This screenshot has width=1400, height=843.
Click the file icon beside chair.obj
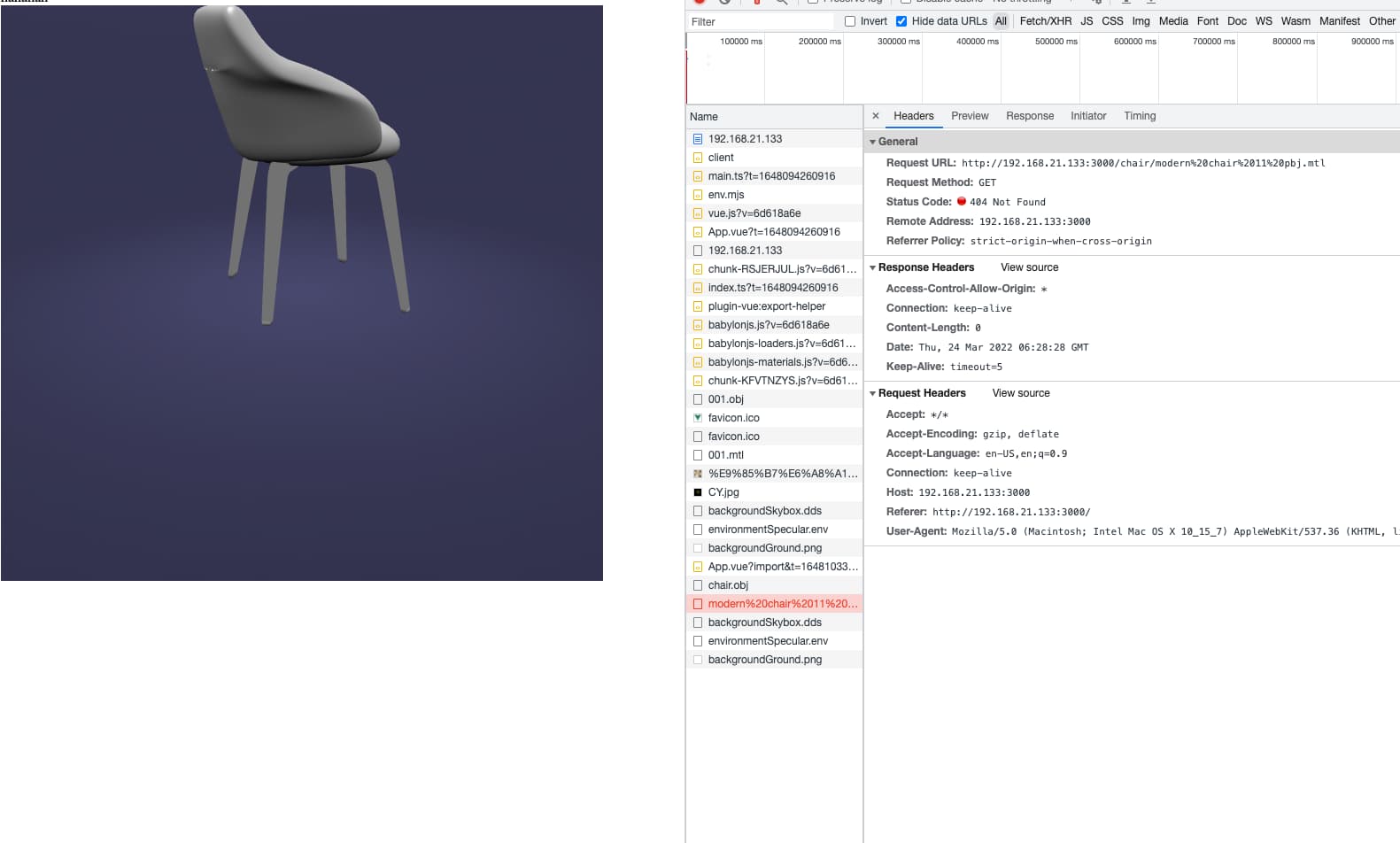[x=698, y=585]
